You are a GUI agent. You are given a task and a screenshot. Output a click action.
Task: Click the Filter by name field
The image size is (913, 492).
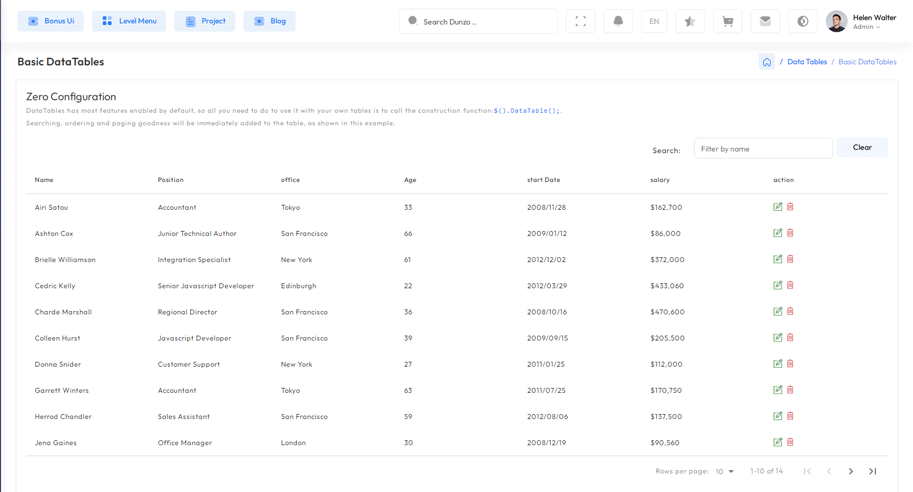coord(763,149)
